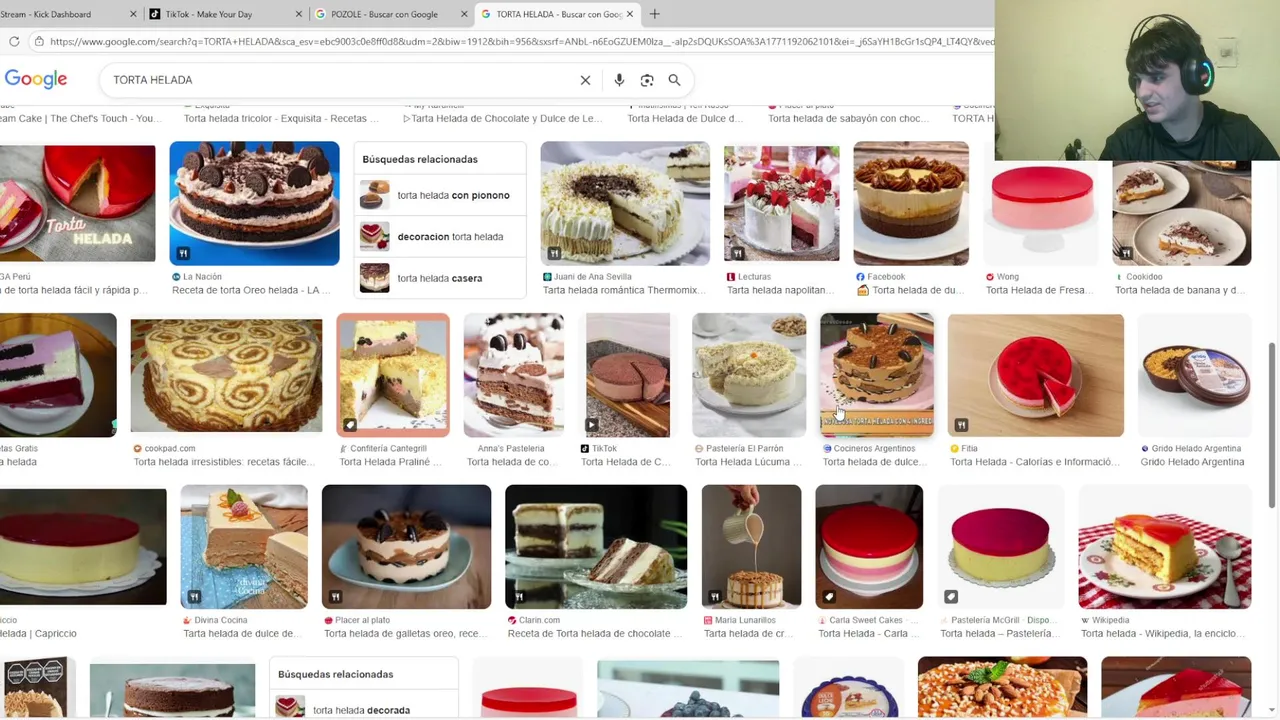Open a new browser tab with plus icon
This screenshot has width=1280, height=720.
click(654, 14)
